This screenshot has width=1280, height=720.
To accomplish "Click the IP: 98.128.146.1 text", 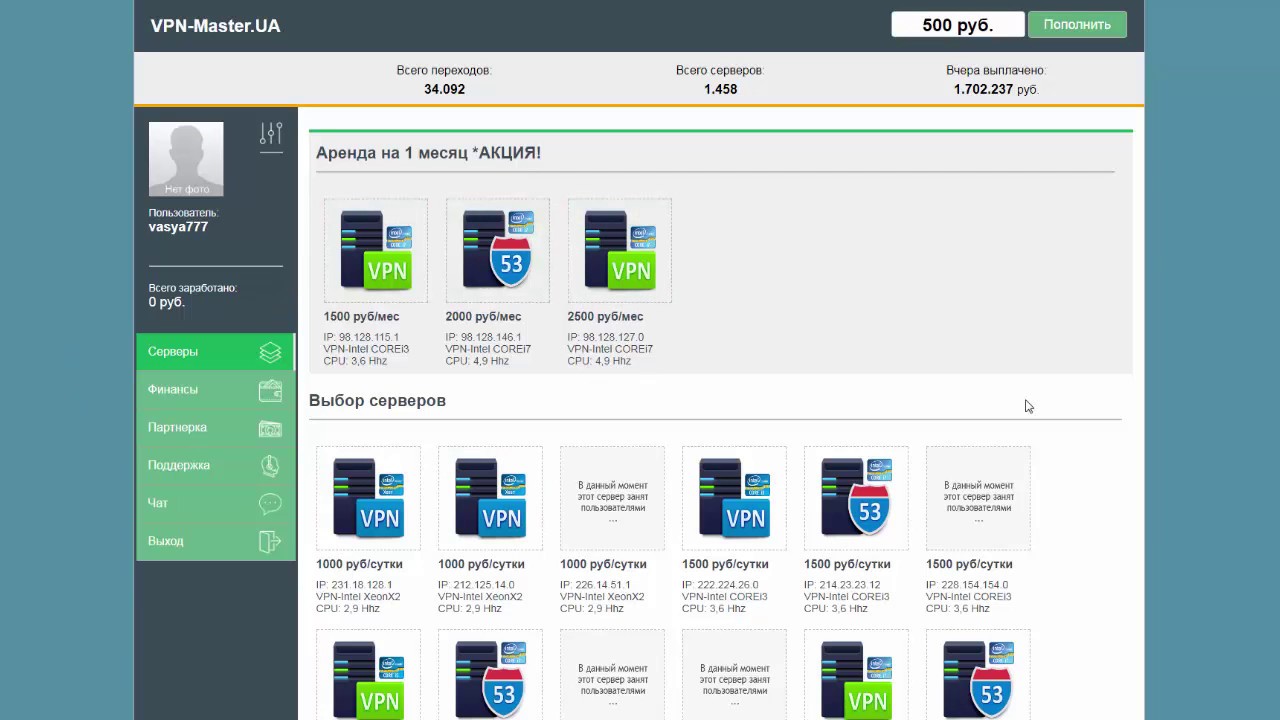I will click(x=483, y=338).
